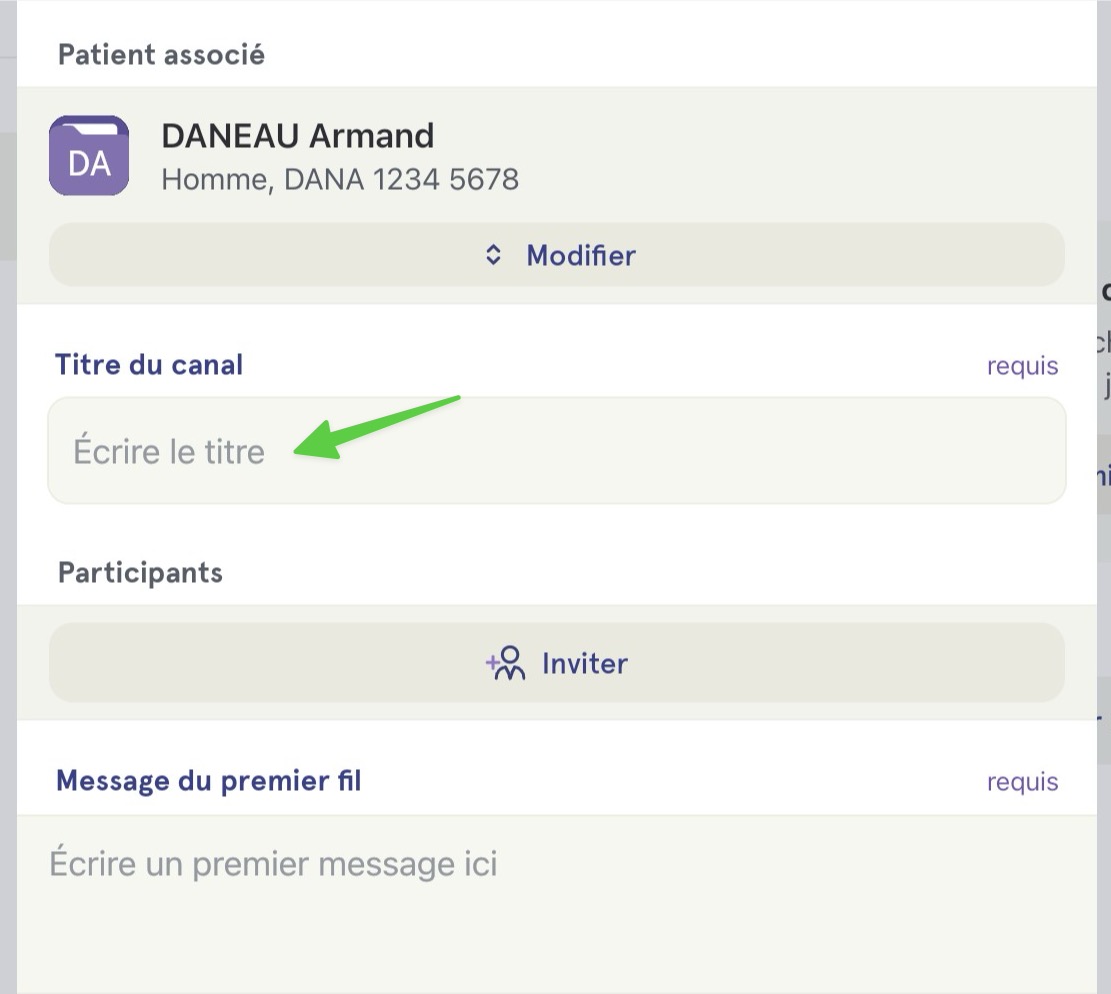
Task: Click the requis tag beside Message du premier fil
Action: 1022,782
